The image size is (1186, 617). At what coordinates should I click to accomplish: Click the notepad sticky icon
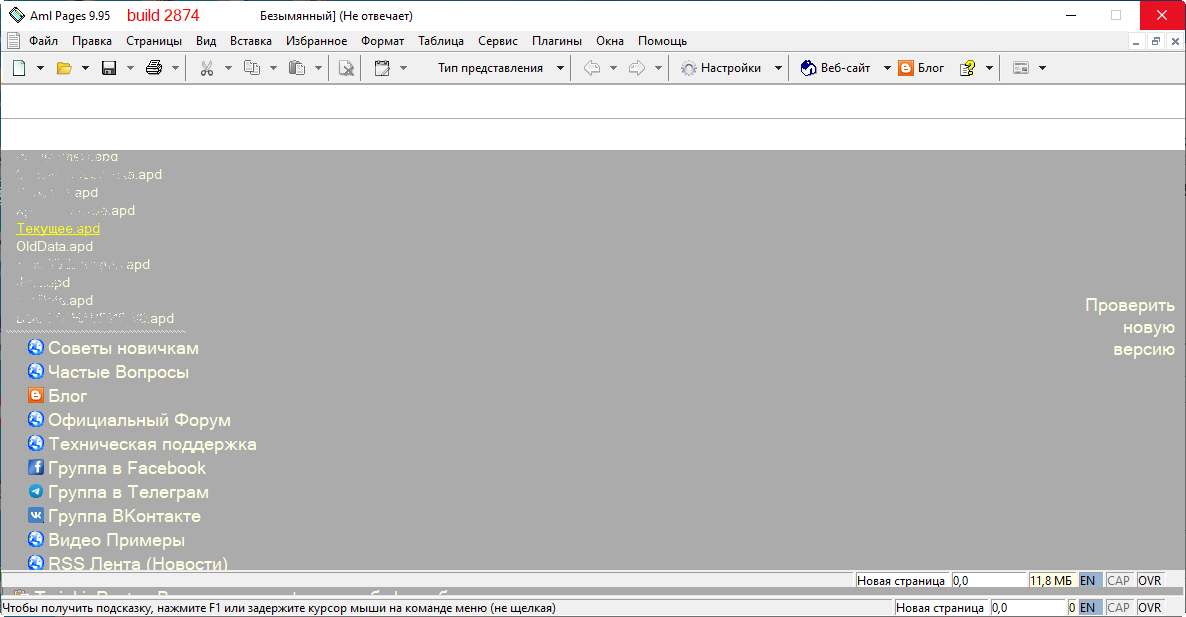(x=382, y=68)
